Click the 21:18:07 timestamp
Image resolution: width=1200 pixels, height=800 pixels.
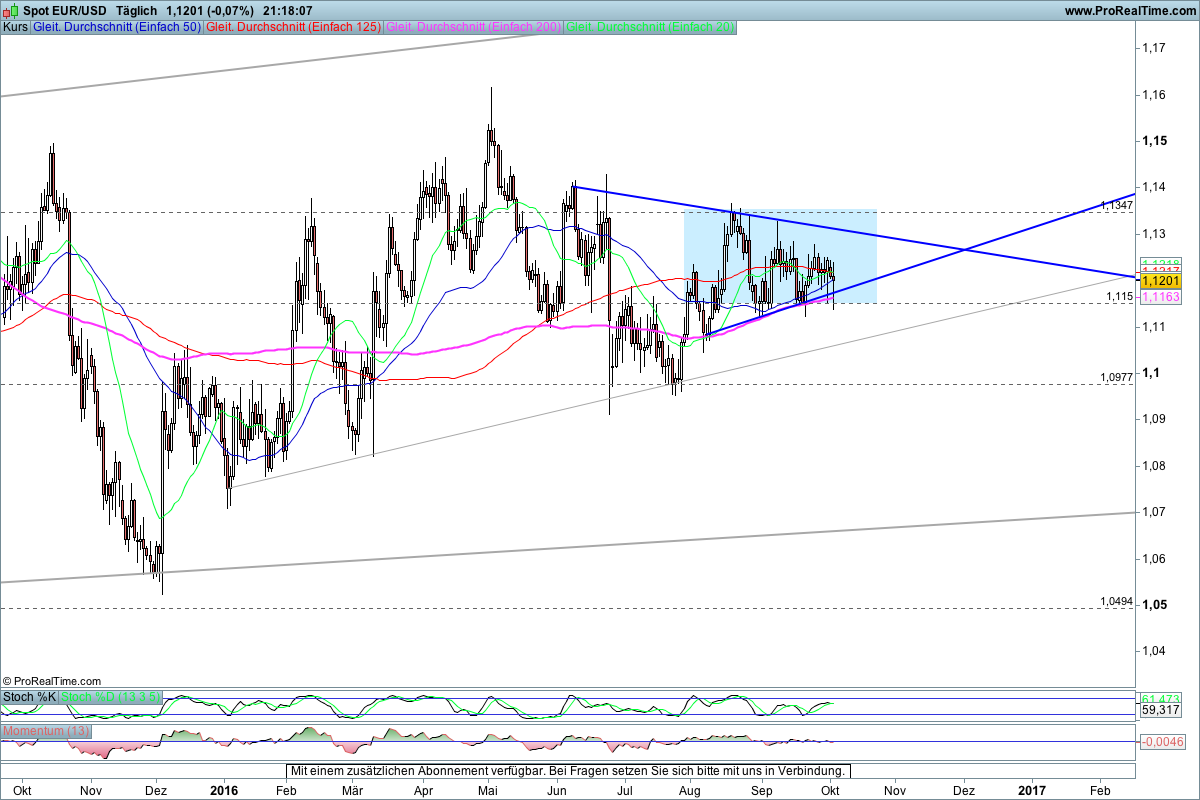(x=290, y=10)
